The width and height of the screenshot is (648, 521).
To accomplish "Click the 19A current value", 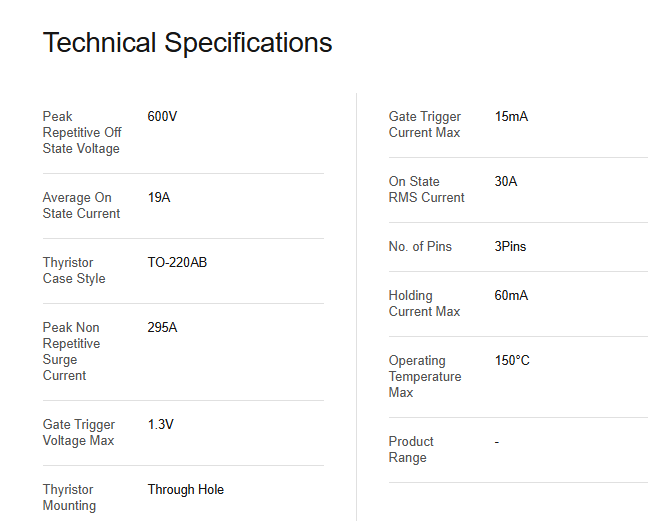I will pos(159,197).
